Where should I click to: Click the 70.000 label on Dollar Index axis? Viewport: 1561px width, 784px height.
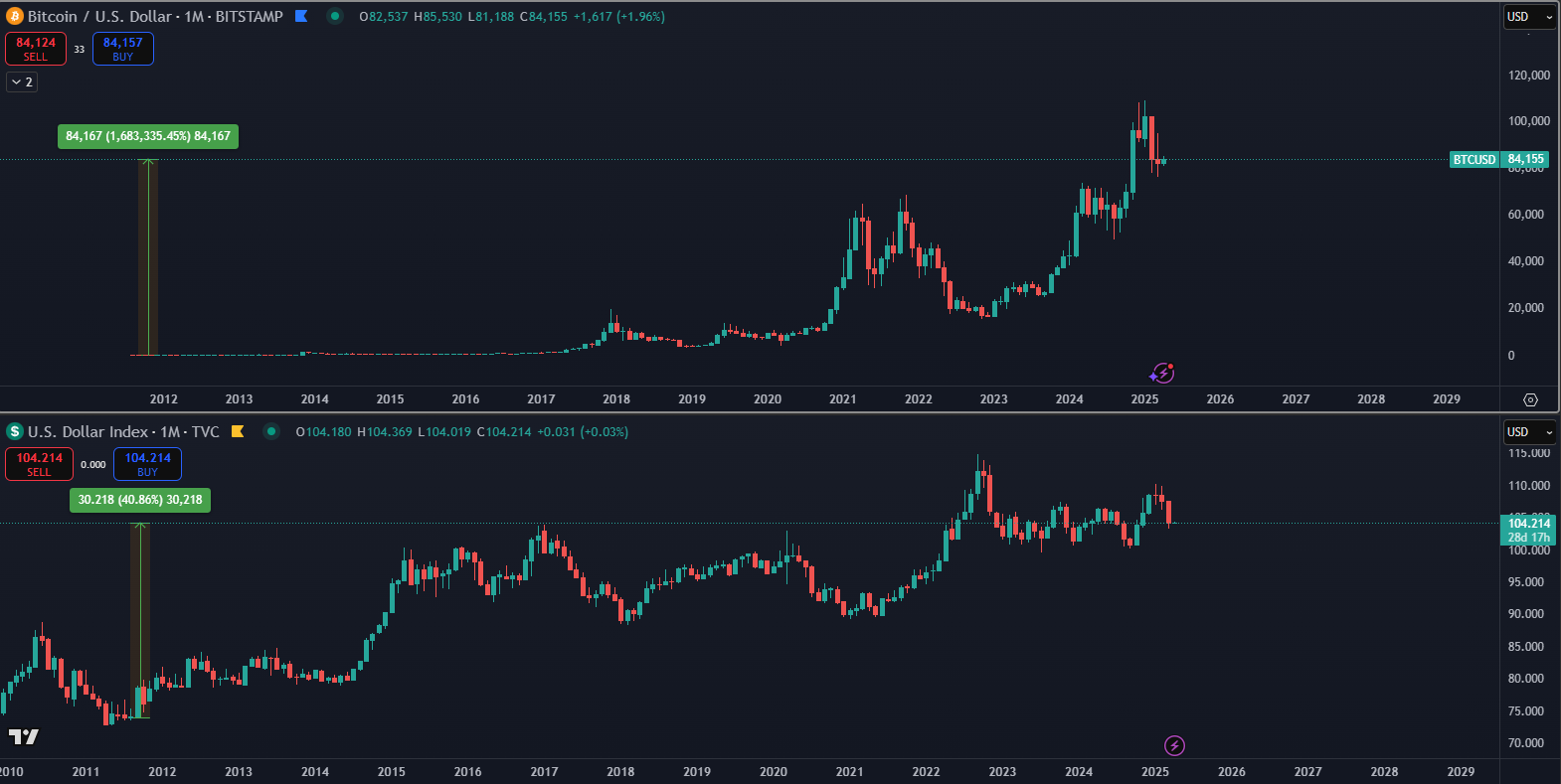[1526, 743]
